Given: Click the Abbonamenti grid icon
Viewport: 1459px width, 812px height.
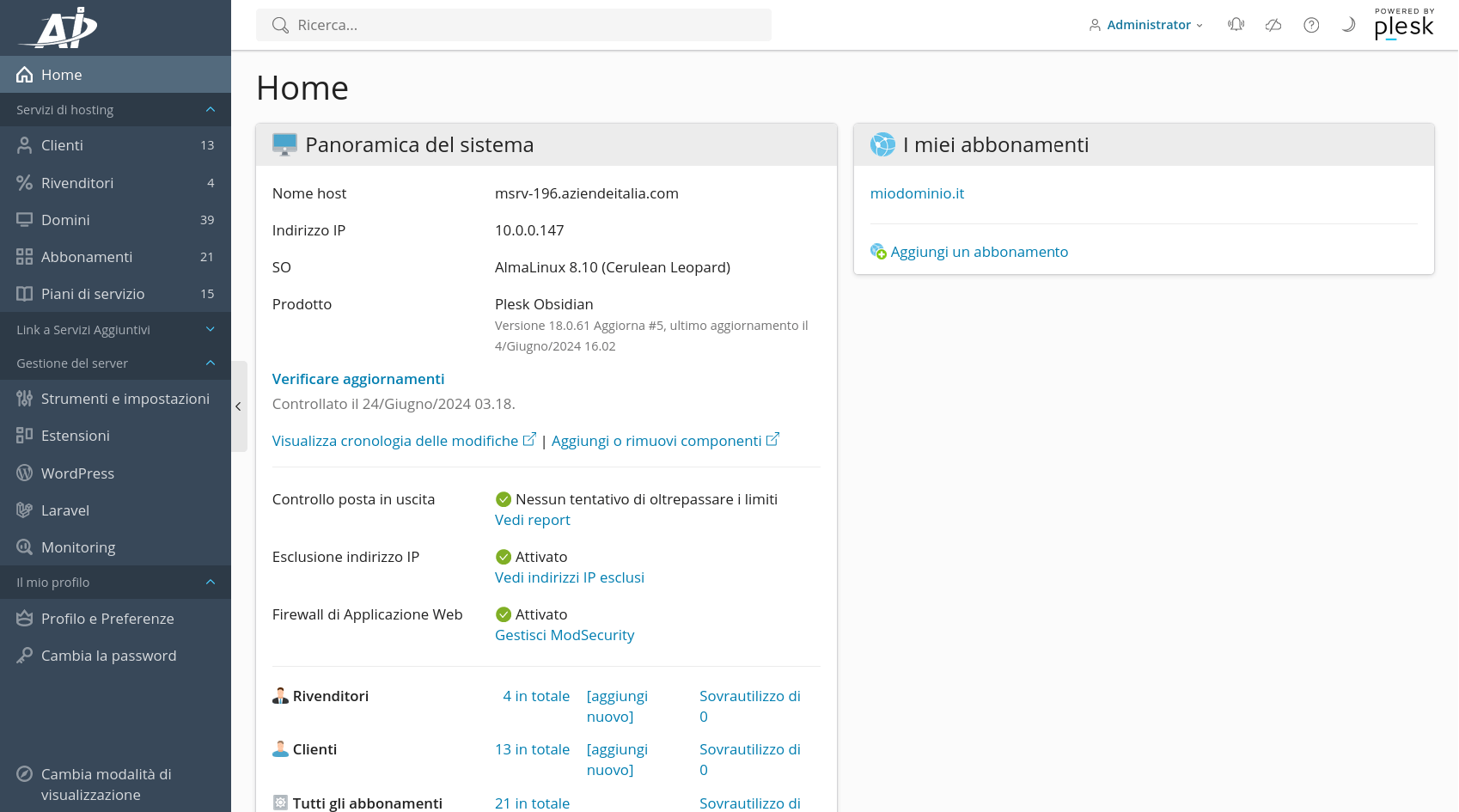Looking at the screenshot, I should tap(24, 257).
